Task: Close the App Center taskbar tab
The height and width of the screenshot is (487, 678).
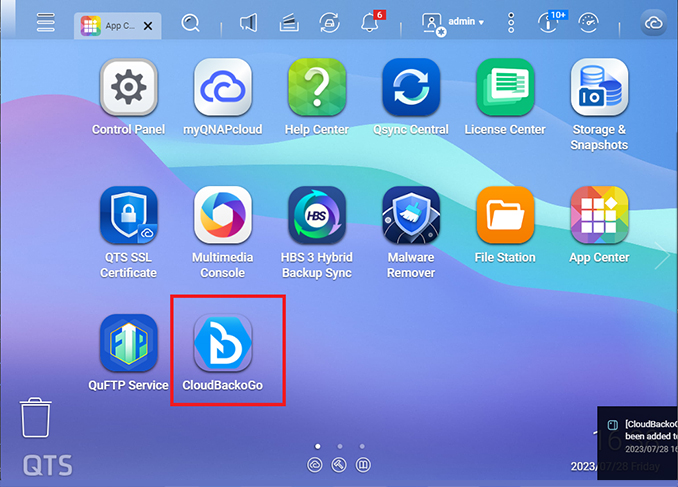Action: tap(148, 26)
